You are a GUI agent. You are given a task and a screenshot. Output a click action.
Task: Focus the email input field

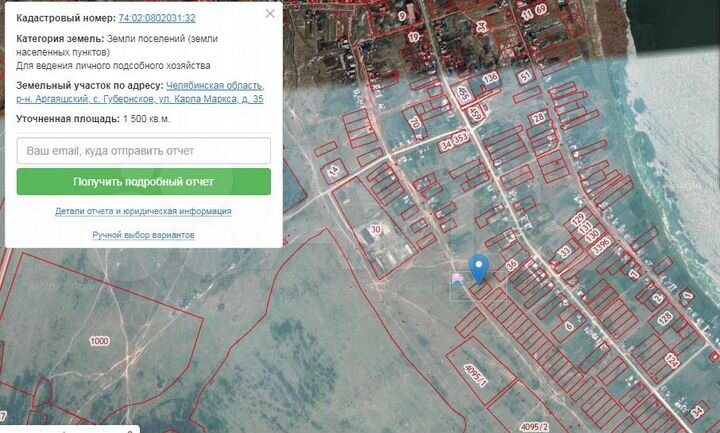pos(144,151)
